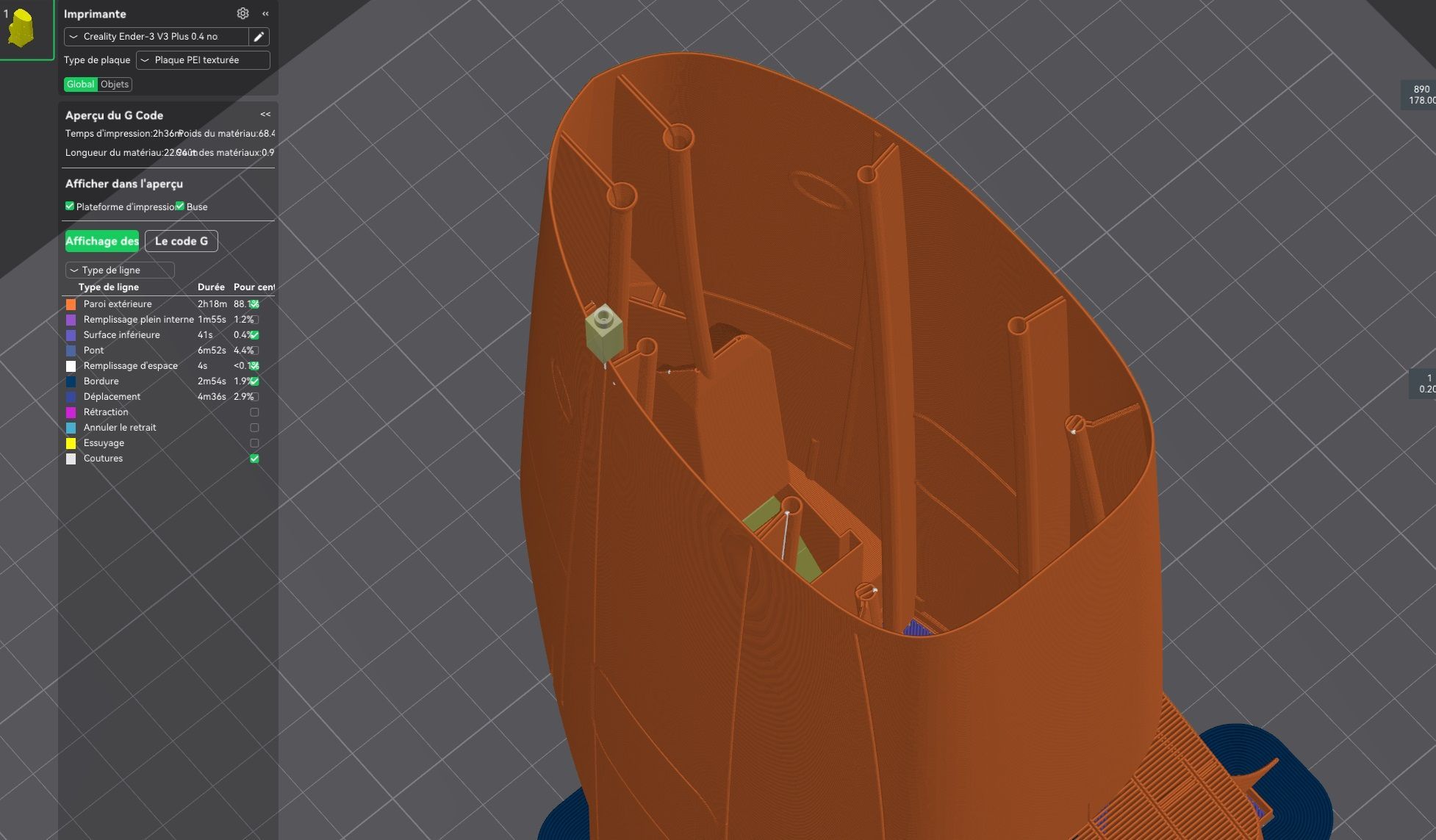Image resolution: width=1436 pixels, height=840 pixels.
Task: Click the Pont blue swatch
Action: pyautogui.click(x=71, y=351)
